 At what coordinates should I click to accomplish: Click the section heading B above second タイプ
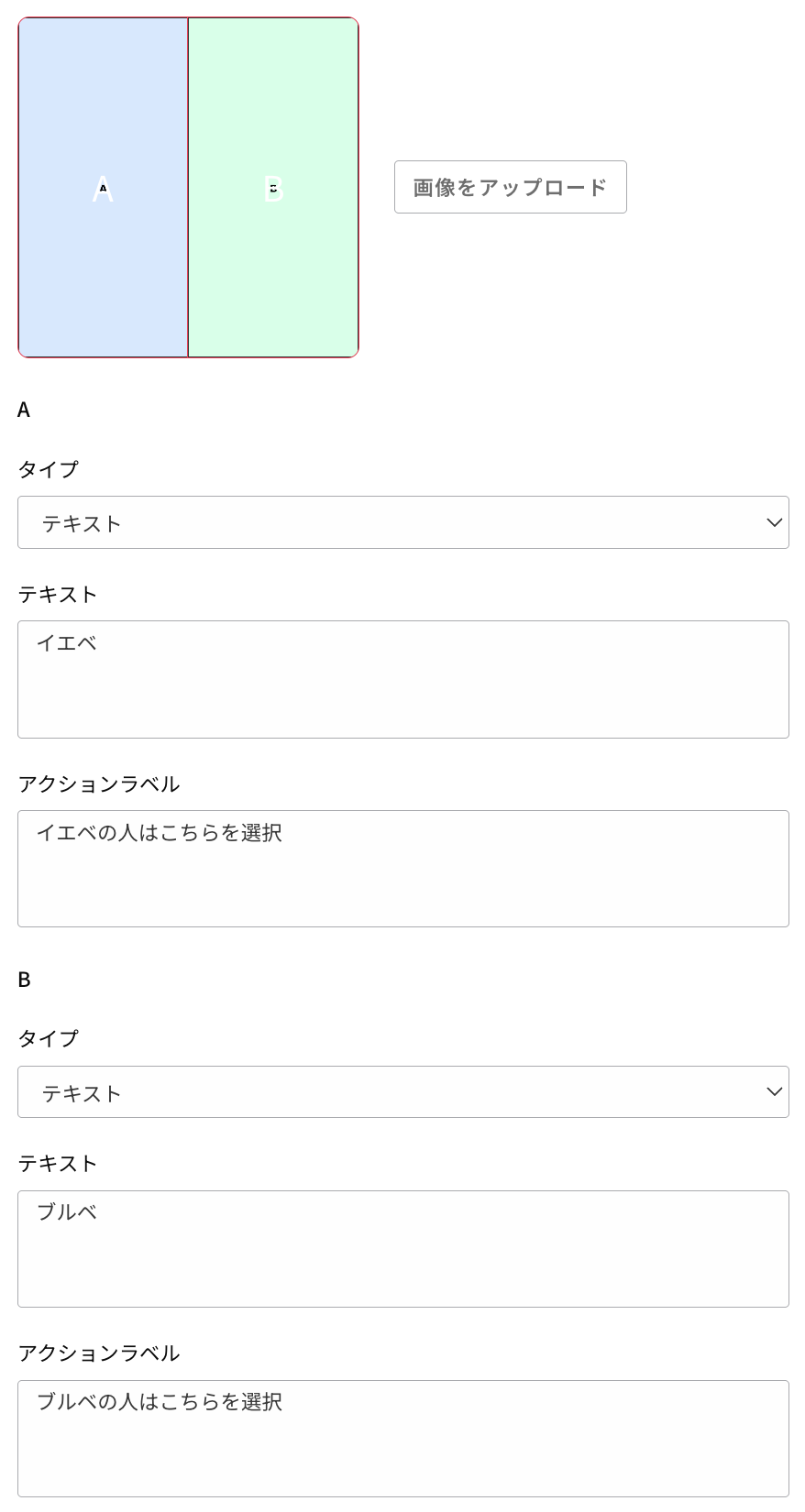click(24, 980)
